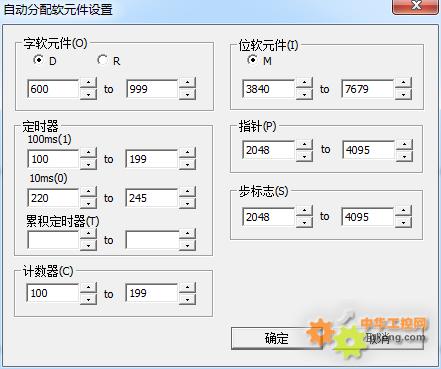Click the bit device start field 3840
This screenshot has width=441, height=369.
(x=269, y=89)
